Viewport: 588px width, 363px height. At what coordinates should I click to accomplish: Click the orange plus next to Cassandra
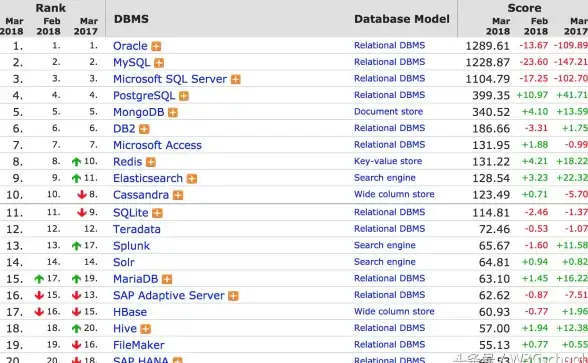tap(178, 195)
